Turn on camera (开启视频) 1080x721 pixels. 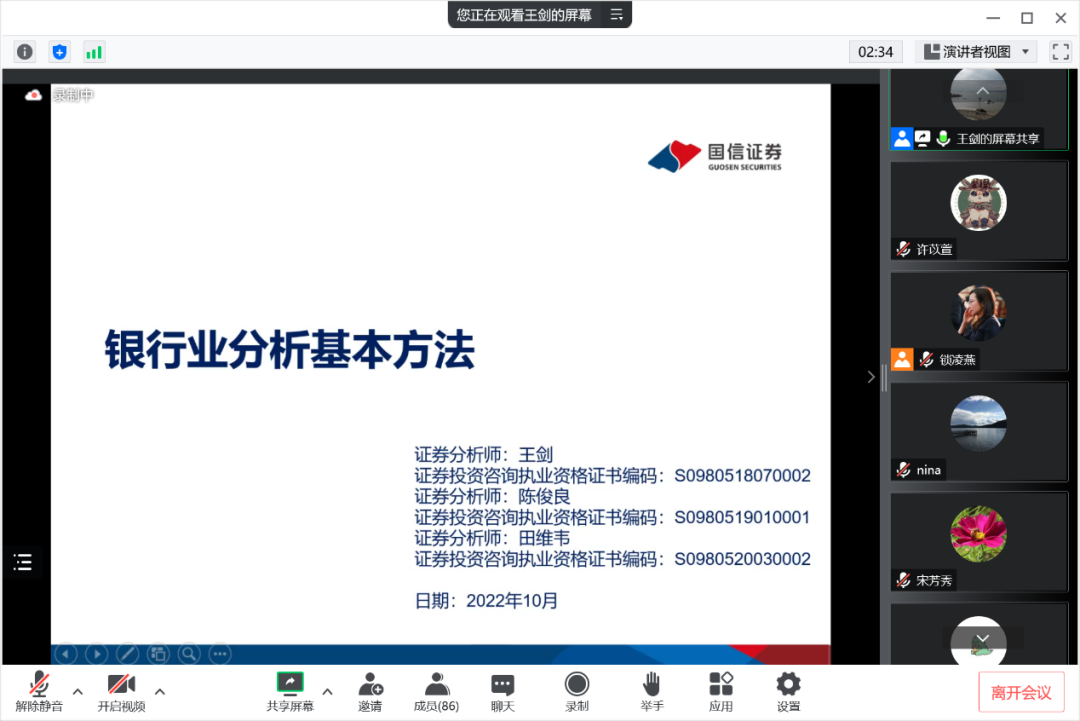point(121,691)
